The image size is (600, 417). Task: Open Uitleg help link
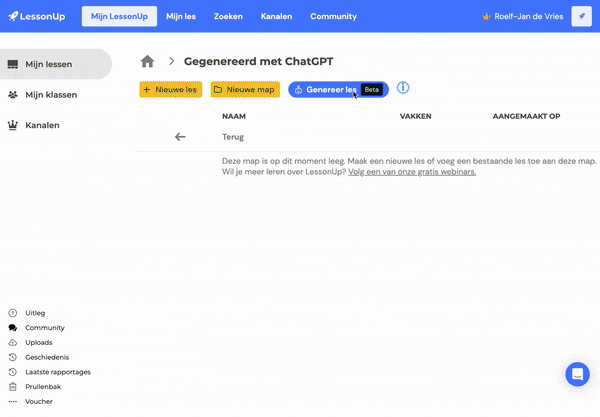(35, 313)
